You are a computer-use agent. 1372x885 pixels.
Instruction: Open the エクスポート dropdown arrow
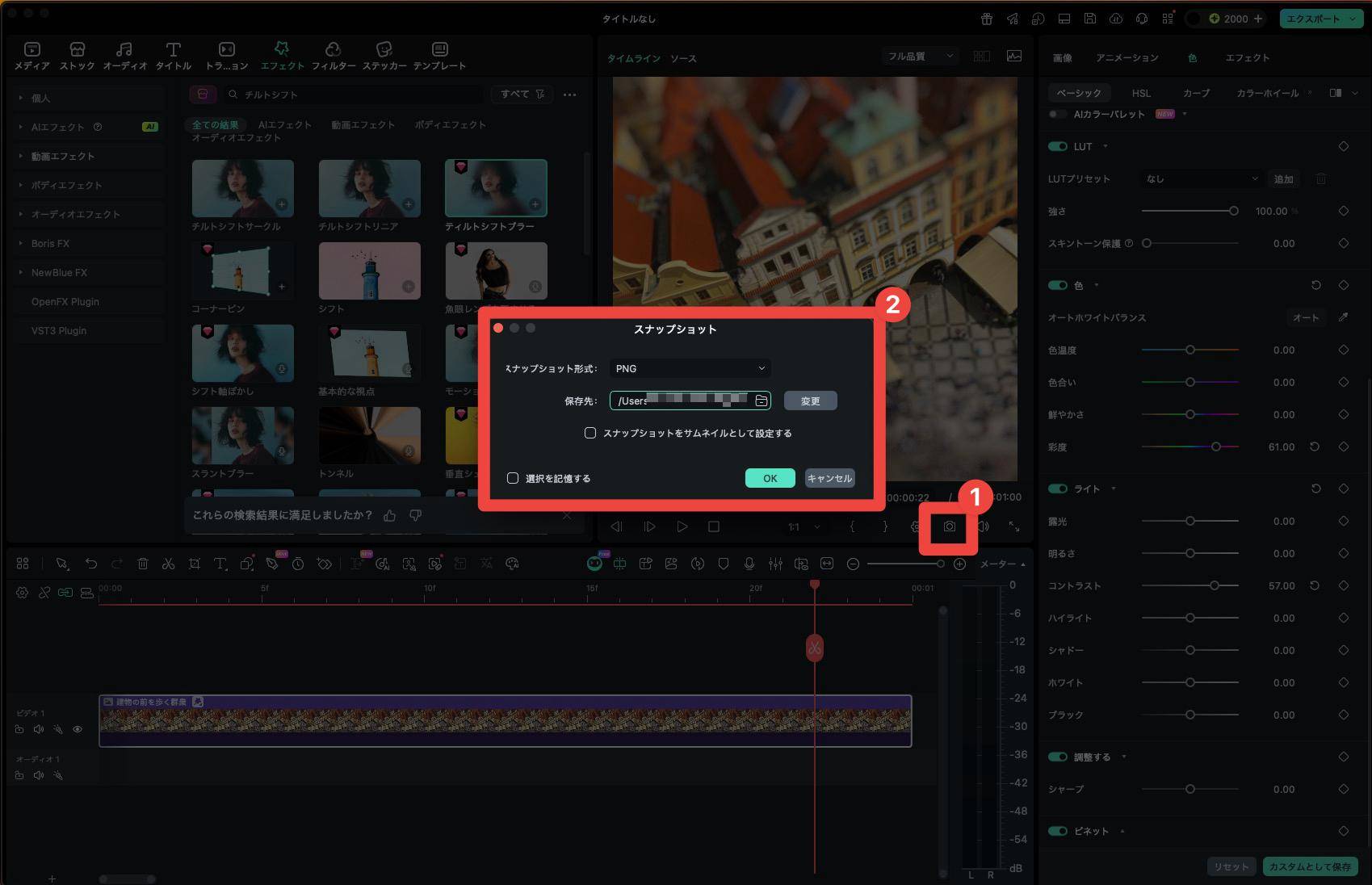[1353, 19]
